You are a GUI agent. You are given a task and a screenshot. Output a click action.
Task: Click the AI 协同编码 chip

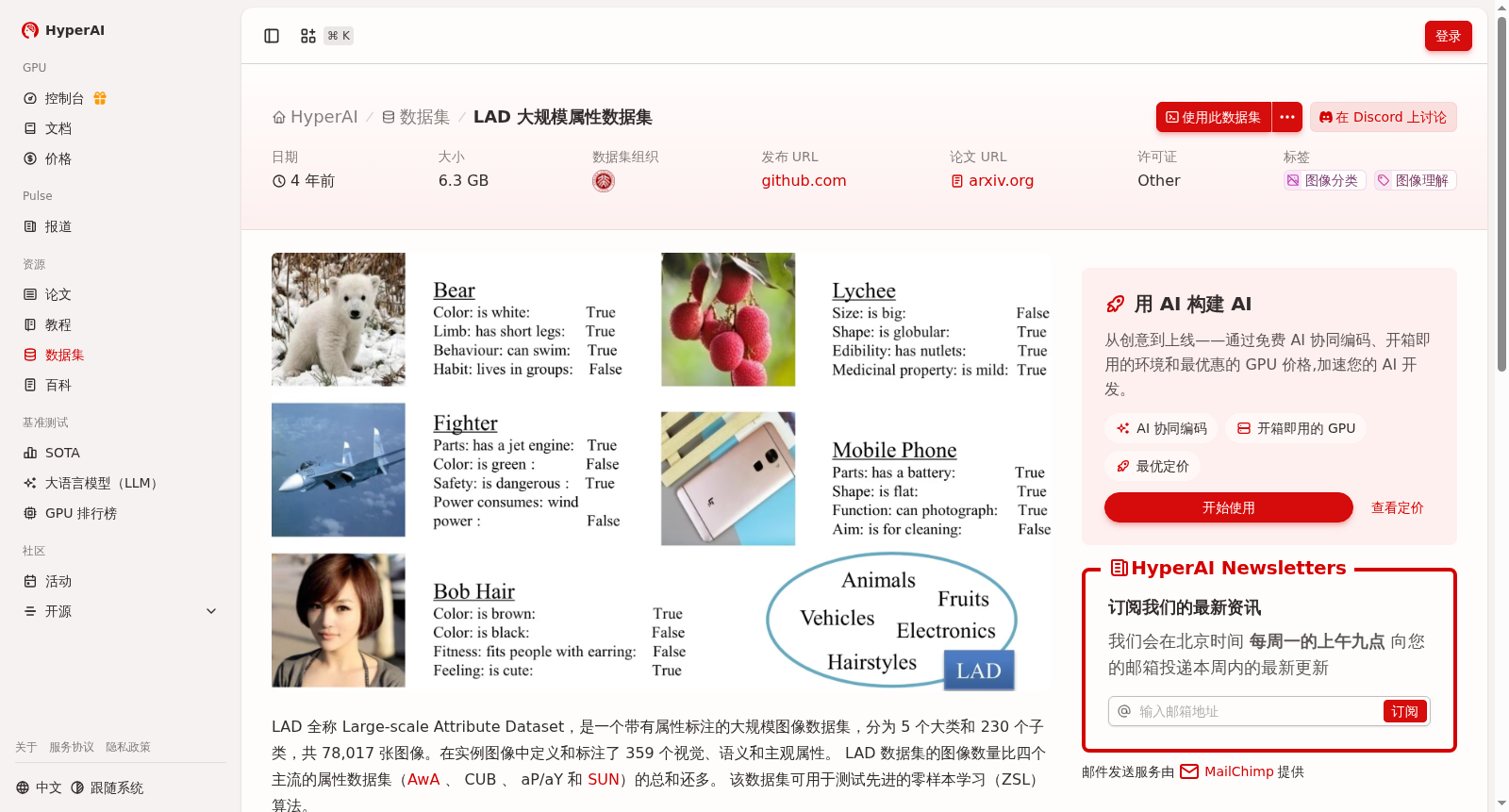[x=1161, y=428]
